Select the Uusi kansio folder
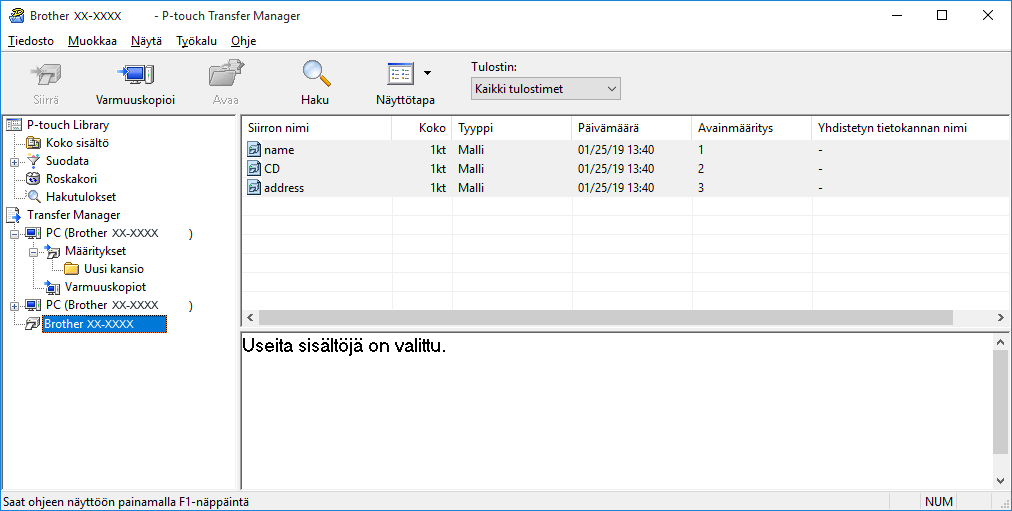This screenshot has height=511, width=1012. (114, 270)
